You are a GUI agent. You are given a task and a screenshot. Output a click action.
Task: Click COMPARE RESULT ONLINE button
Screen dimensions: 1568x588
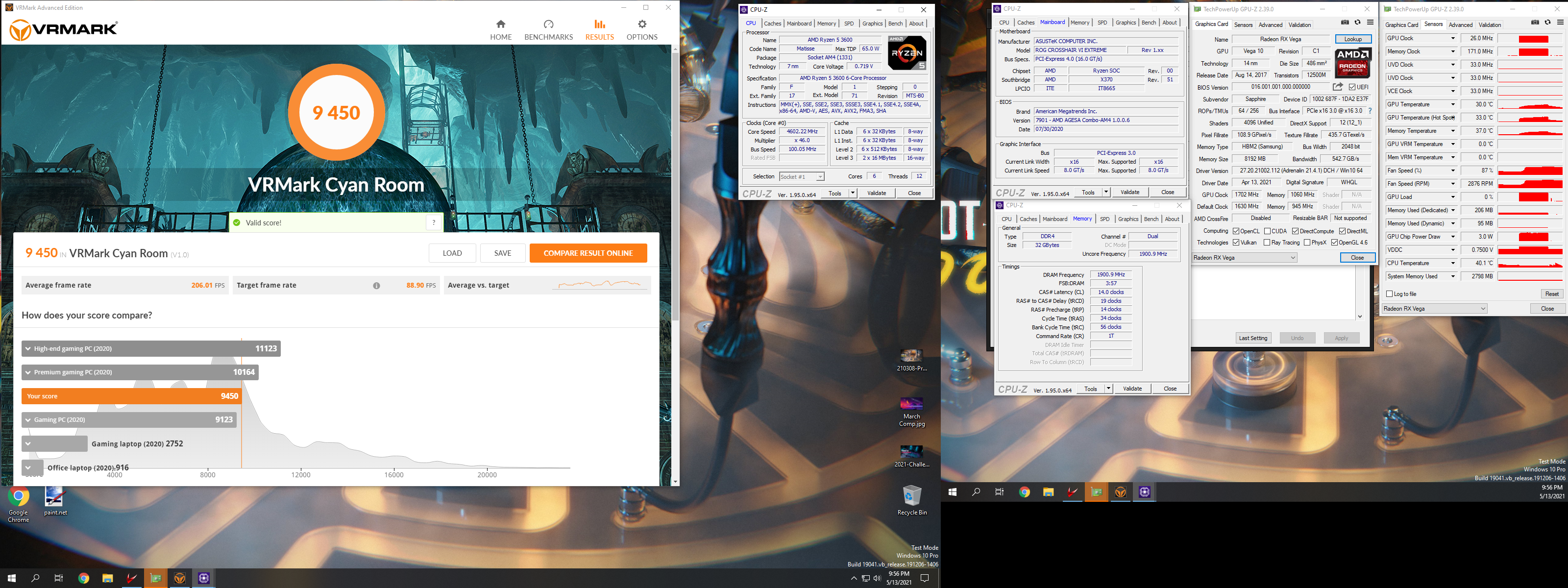[x=588, y=253]
